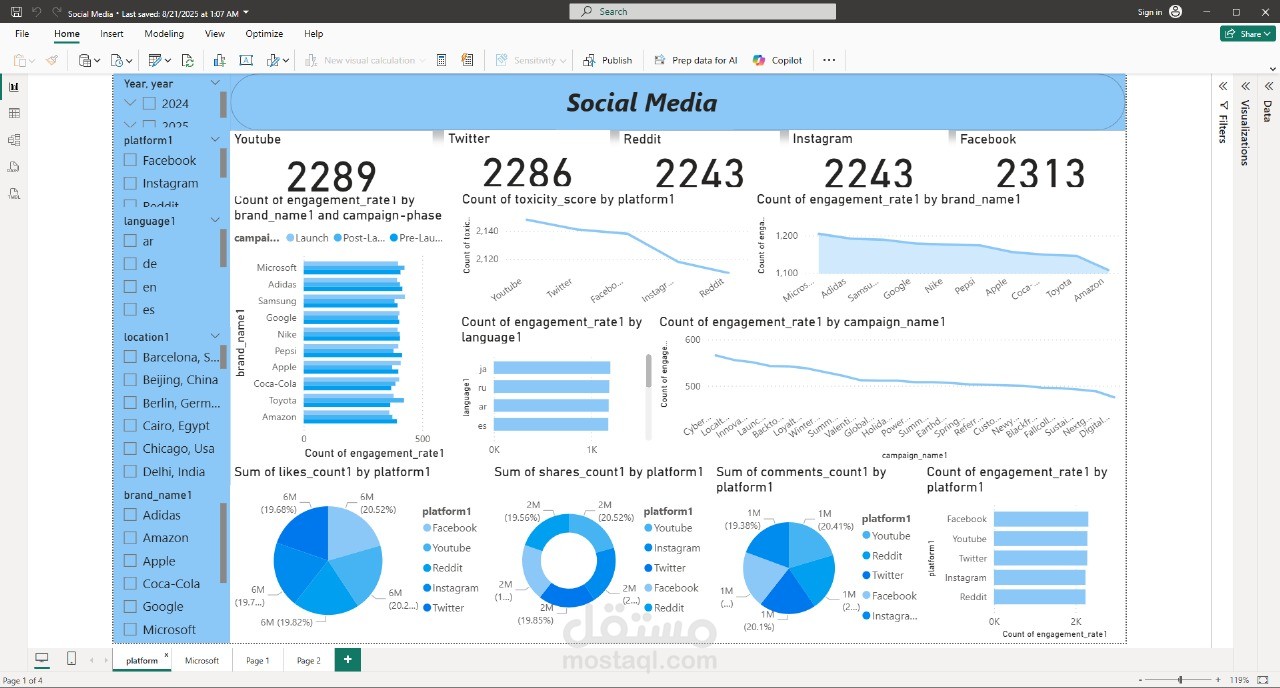1280x688 pixels.
Task: Click the Publish button
Action: (x=608, y=60)
